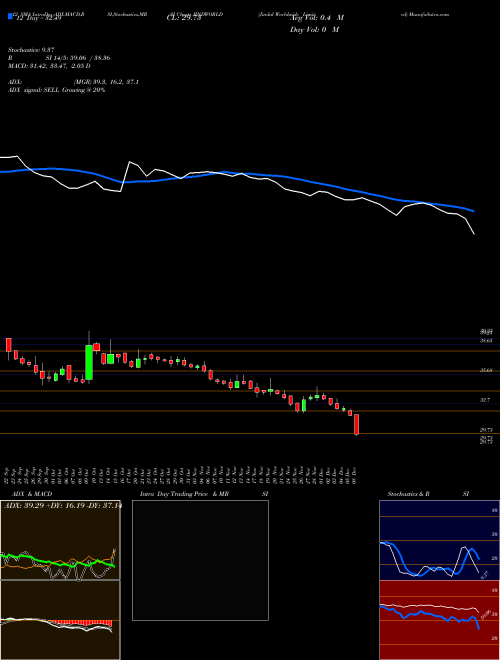Viewport: 500px width, 660px height.
Task: Click the 'CL: 29.73' closing price text
Action: (x=183, y=18)
